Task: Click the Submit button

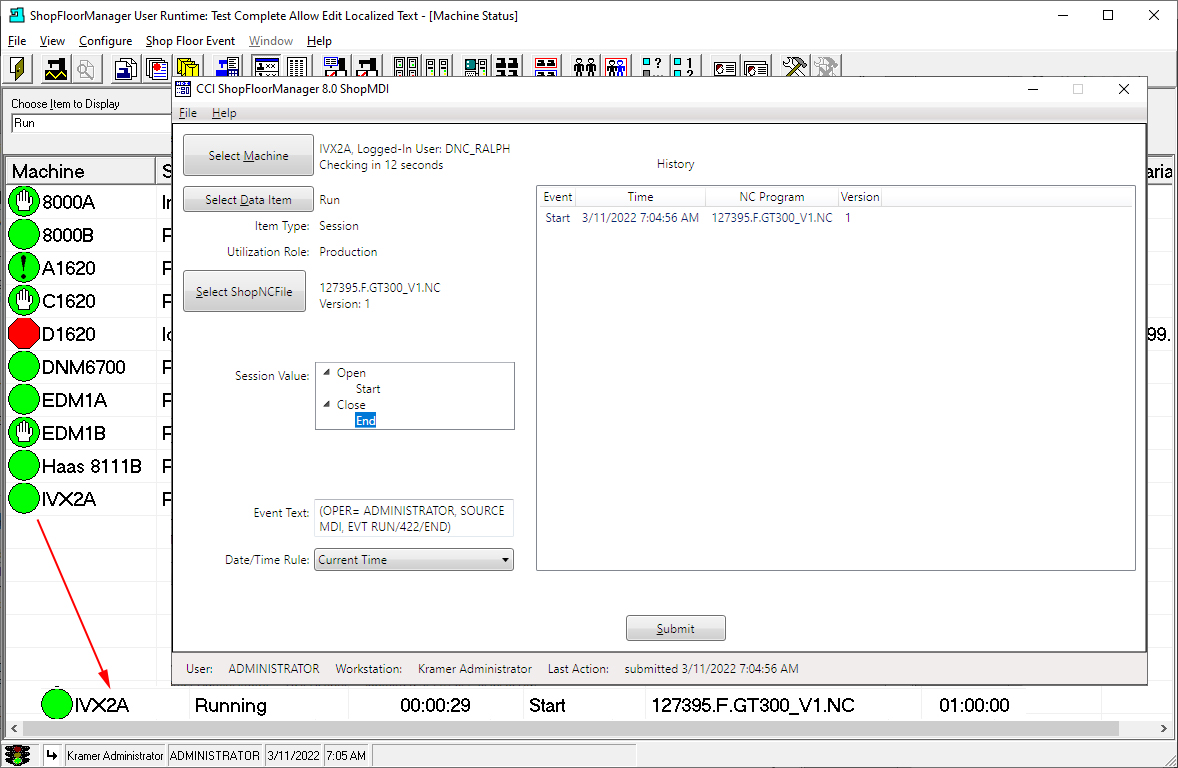Action: tap(675, 628)
